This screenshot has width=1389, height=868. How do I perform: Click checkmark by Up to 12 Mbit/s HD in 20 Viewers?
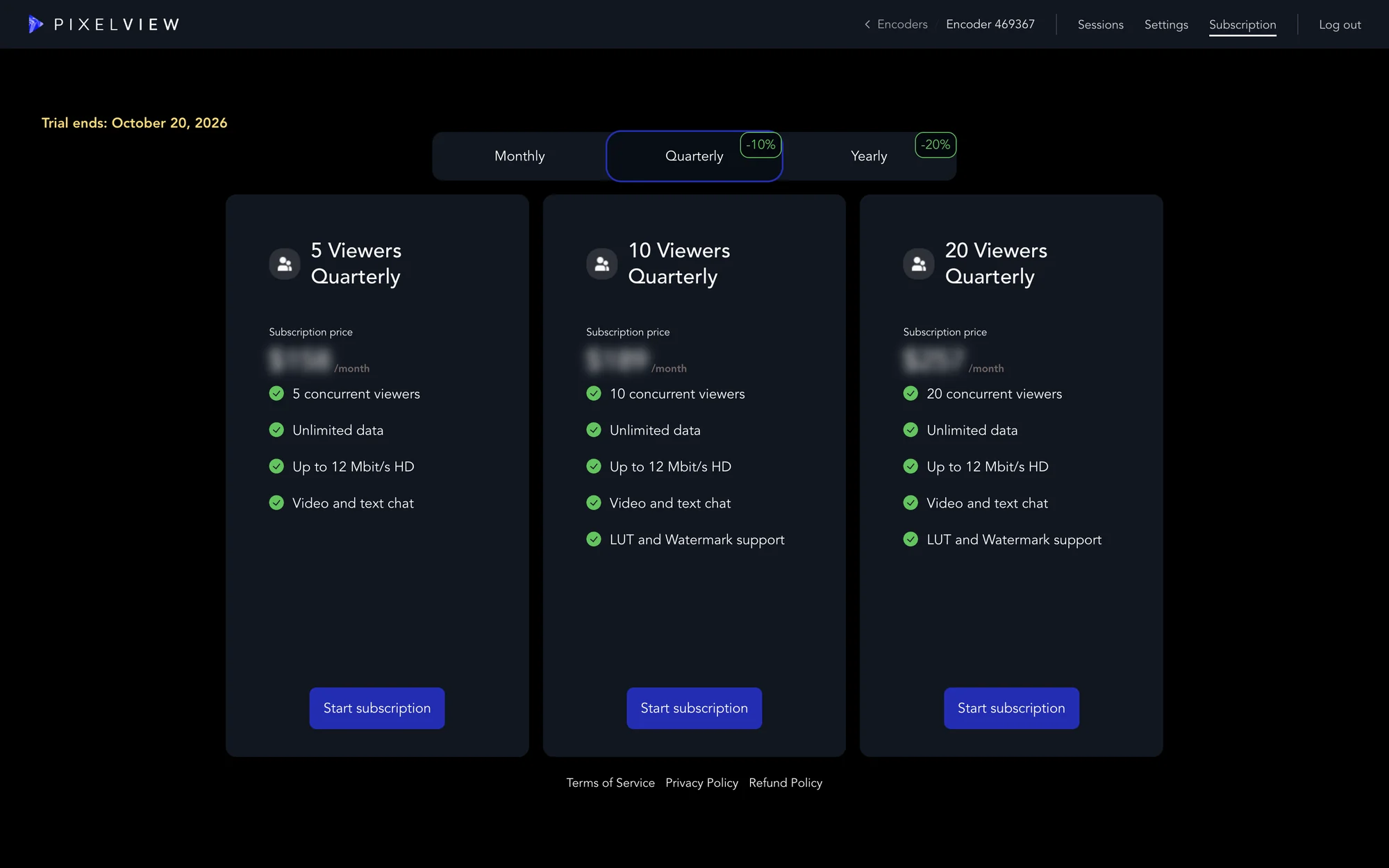910,467
